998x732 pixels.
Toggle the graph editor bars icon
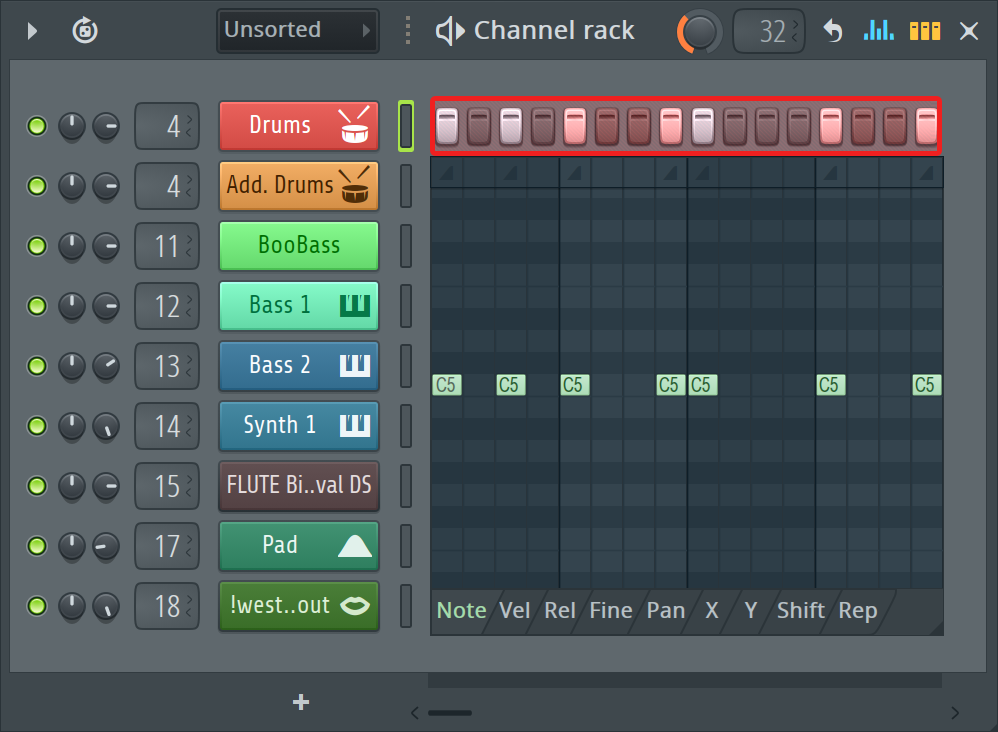coord(878,31)
